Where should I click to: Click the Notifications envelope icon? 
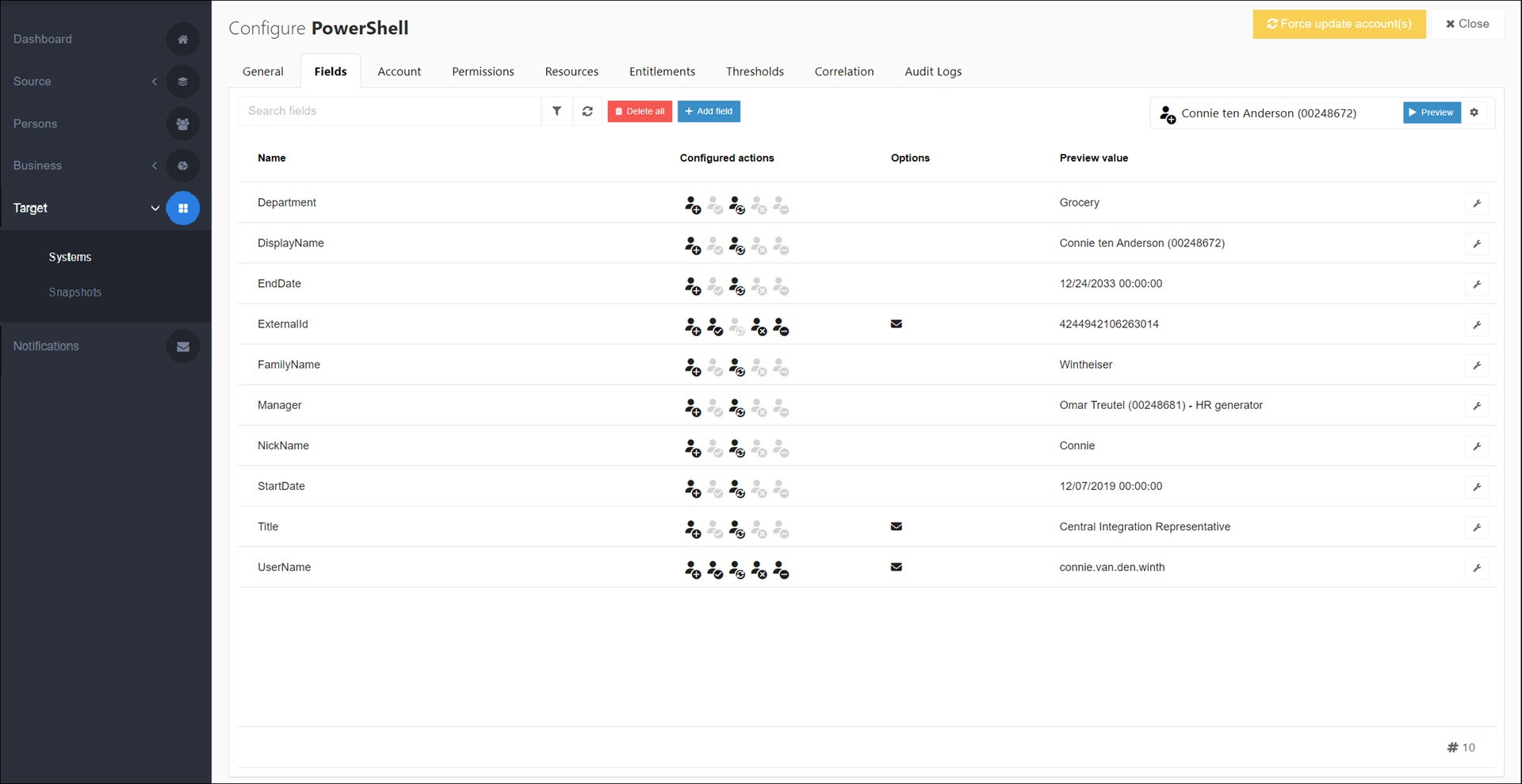(x=182, y=346)
